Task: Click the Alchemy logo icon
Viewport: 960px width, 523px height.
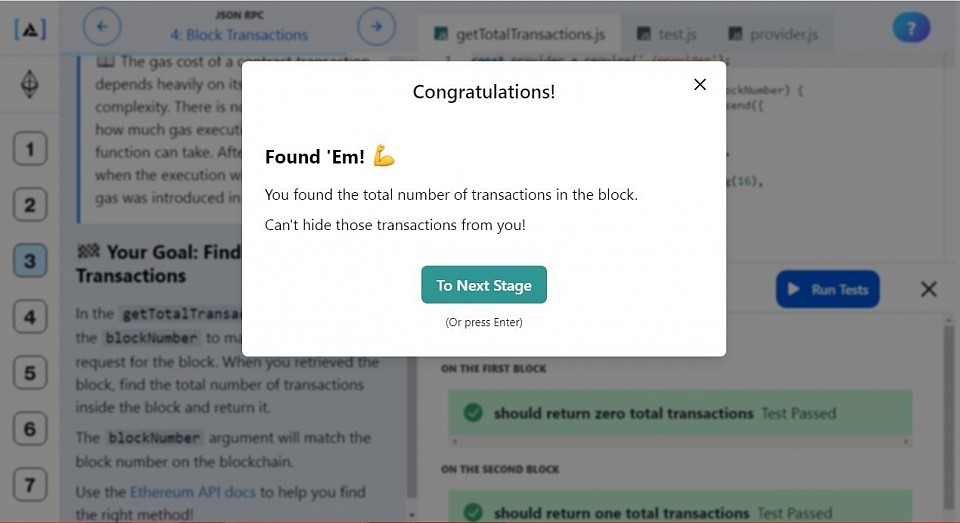Action: (x=29, y=29)
